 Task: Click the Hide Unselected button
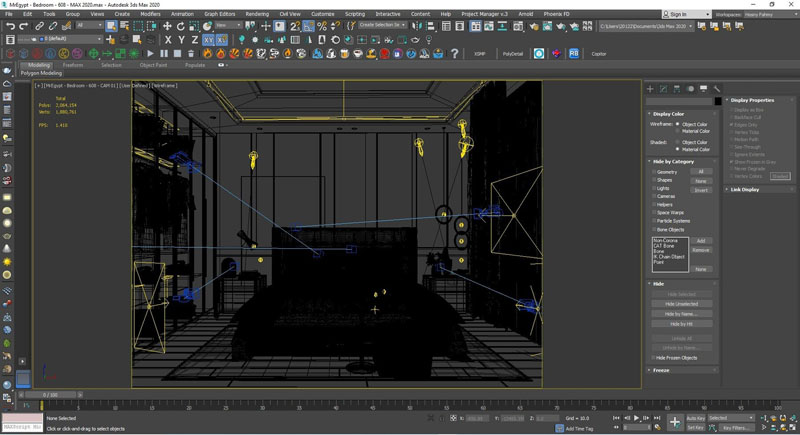[x=681, y=304]
